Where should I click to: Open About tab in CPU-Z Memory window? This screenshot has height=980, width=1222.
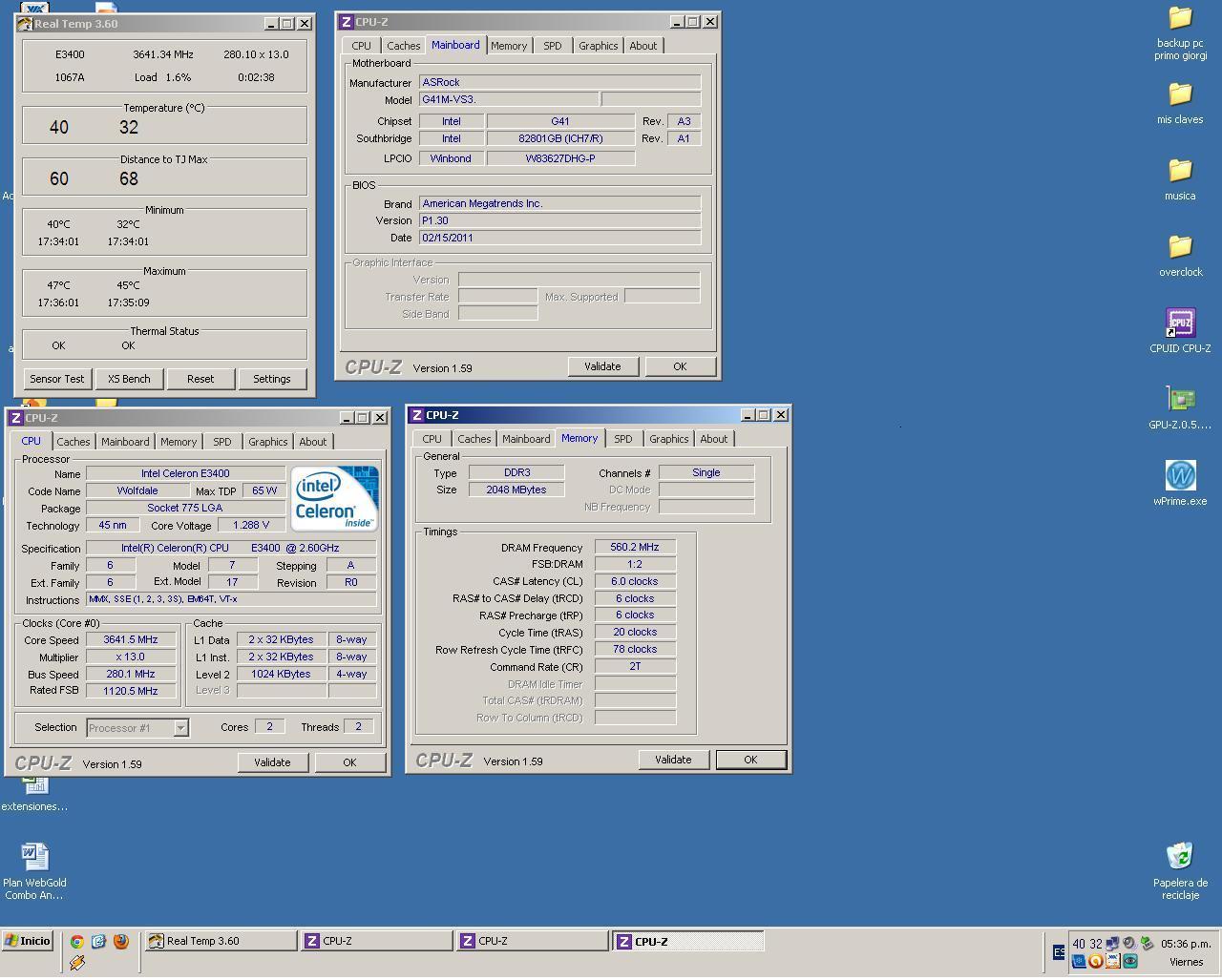714,439
